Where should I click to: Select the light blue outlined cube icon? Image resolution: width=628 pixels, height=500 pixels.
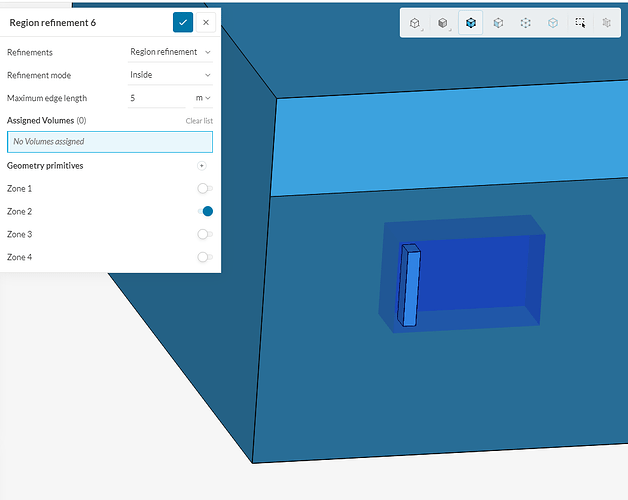pyautogui.click(x=553, y=23)
